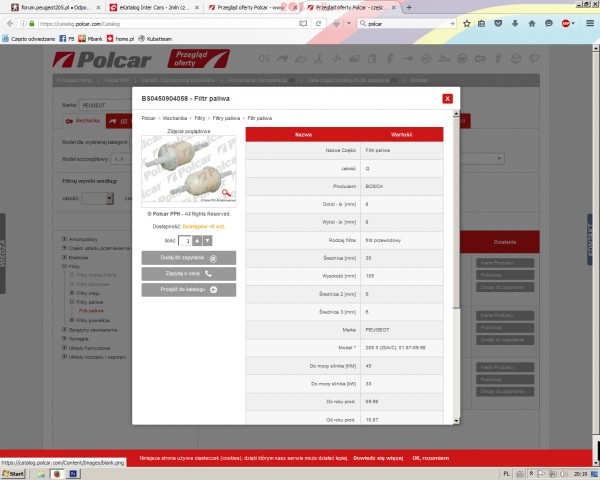This screenshot has height=480, width=600.
Task: Click the Firefox icon in the taskbar
Action: point(57,472)
